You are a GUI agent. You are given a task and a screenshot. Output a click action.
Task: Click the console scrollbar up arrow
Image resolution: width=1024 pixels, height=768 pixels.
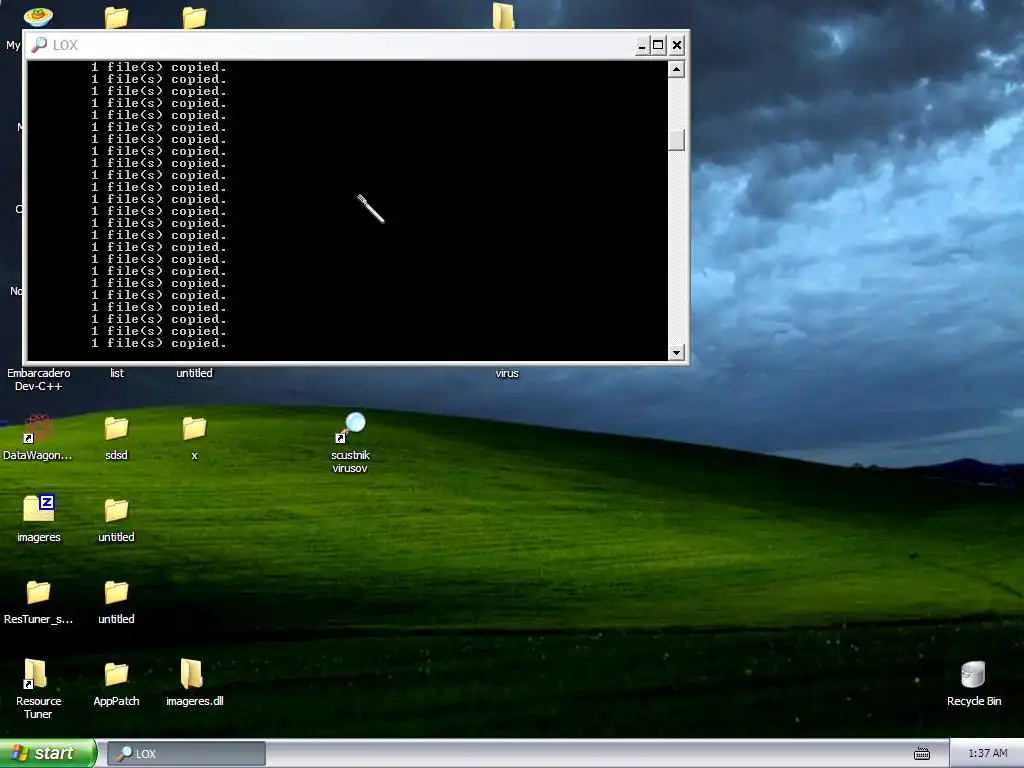[x=676, y=69]
